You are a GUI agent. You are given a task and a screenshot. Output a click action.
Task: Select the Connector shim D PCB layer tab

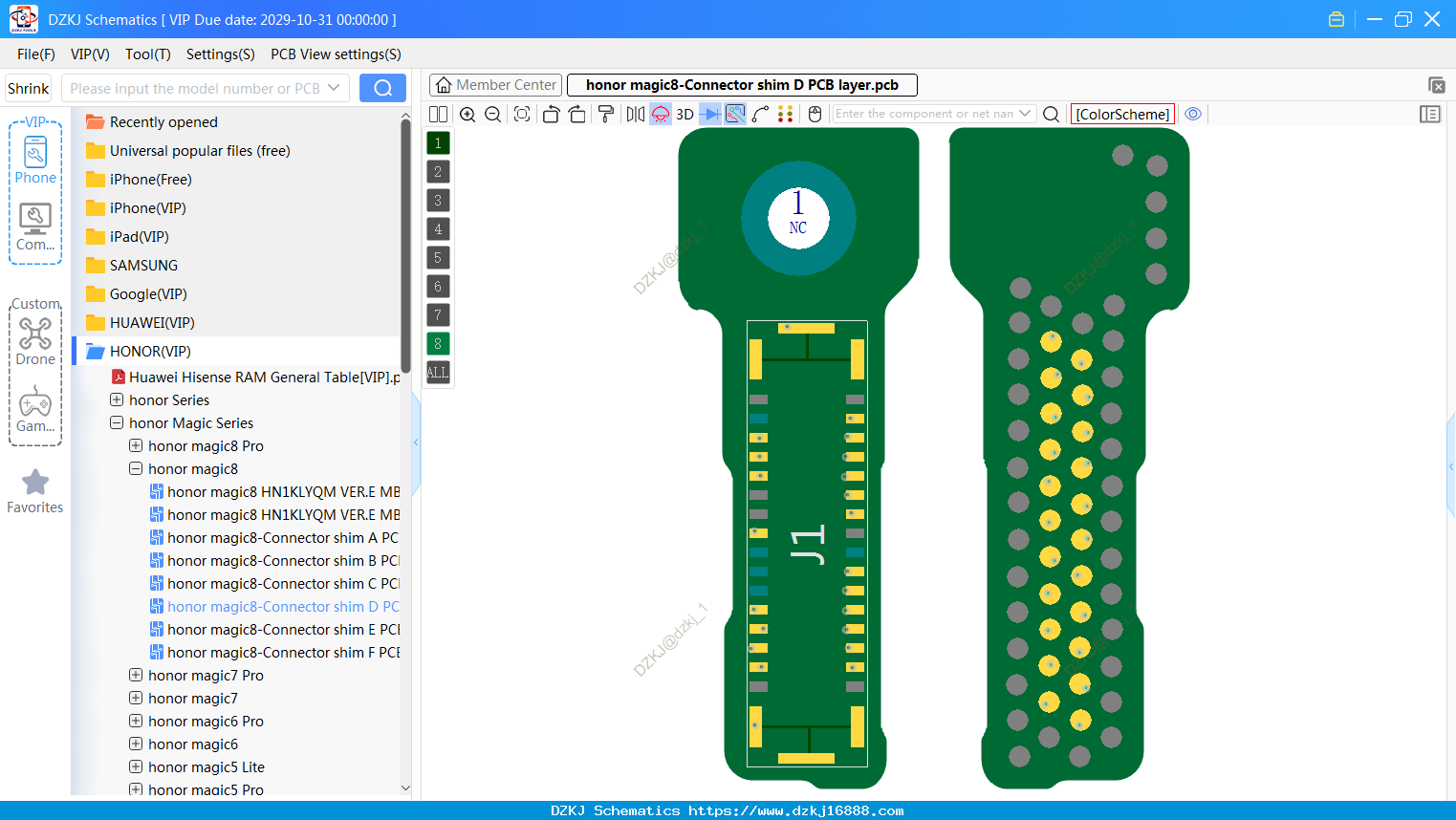[x=742, y=85]
